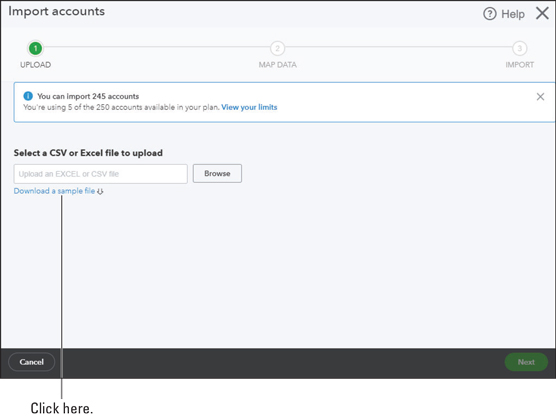Image resolution: width=556 pixels, height=417 pixels.
Task: Select step 3 Import circle
Action: (x=519, y=48)
